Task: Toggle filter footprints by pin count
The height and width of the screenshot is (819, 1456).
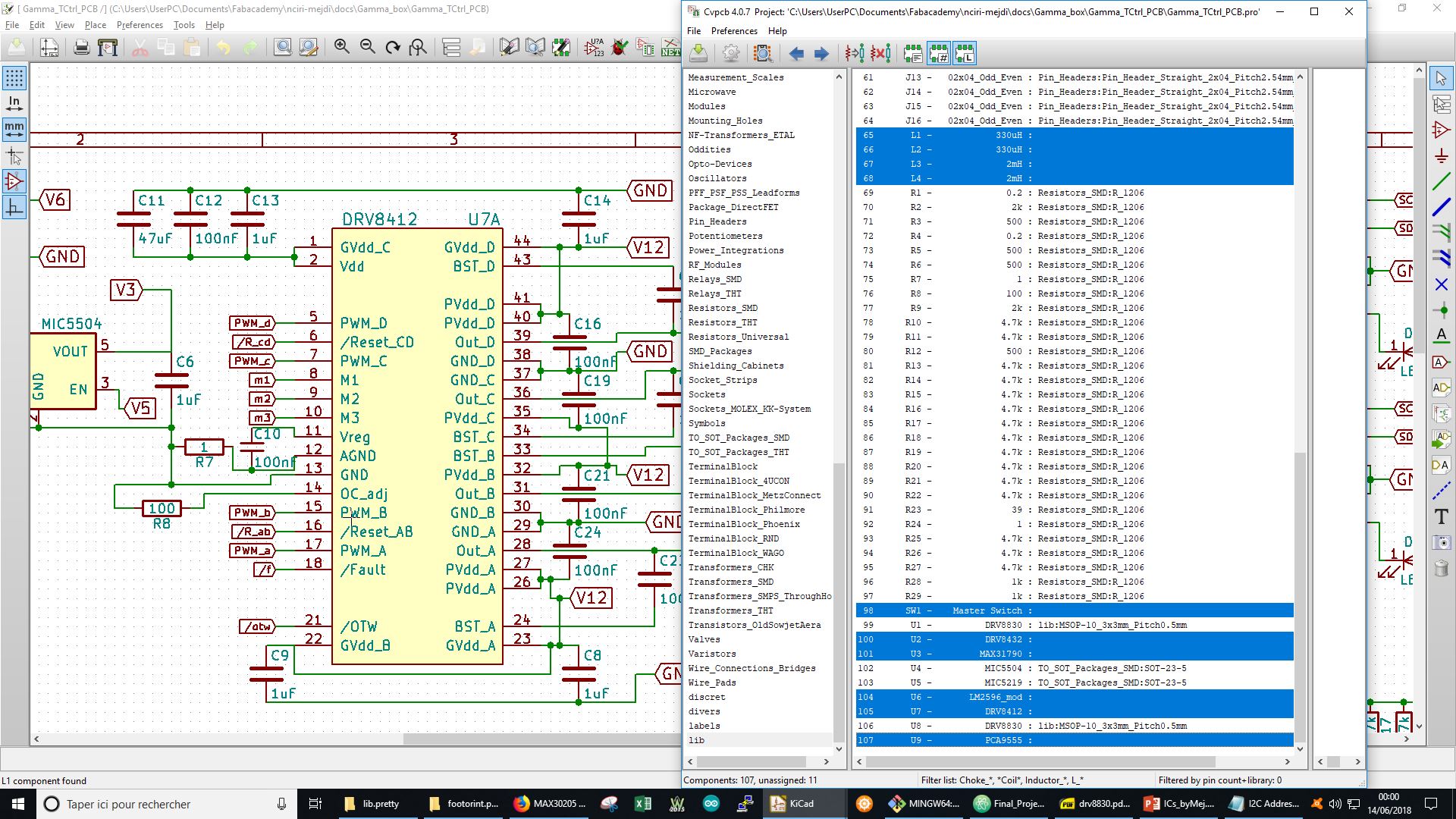Action: click(x=939, y=53)
